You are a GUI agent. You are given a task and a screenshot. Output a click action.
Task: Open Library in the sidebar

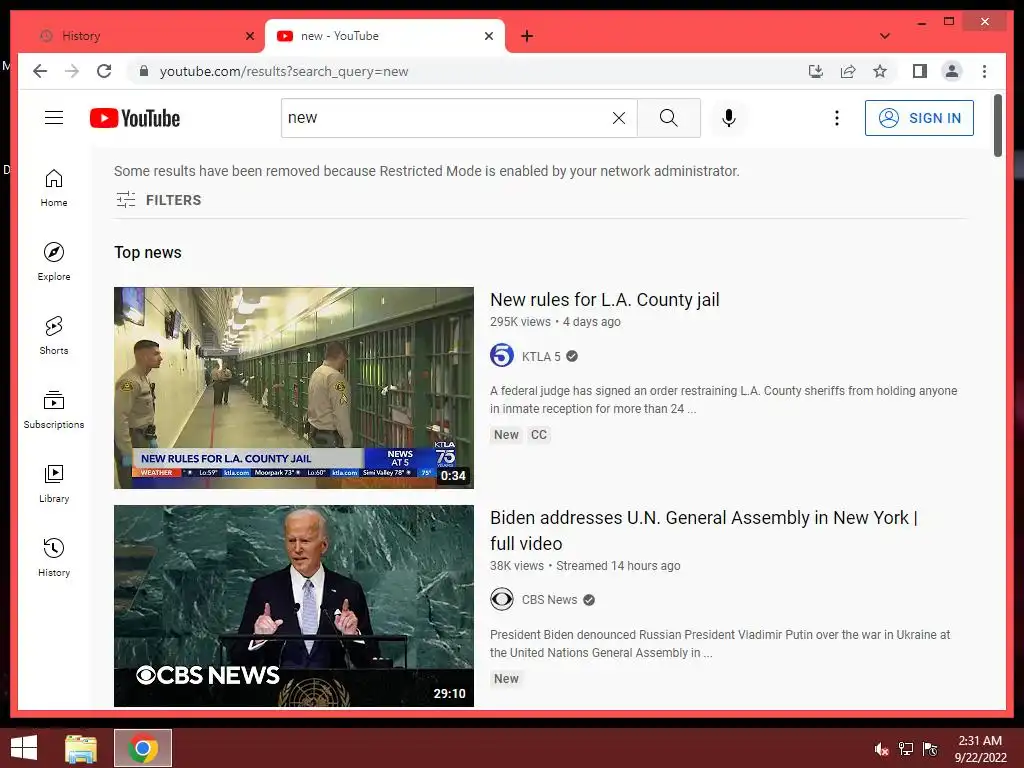click(x=54, y=483)
